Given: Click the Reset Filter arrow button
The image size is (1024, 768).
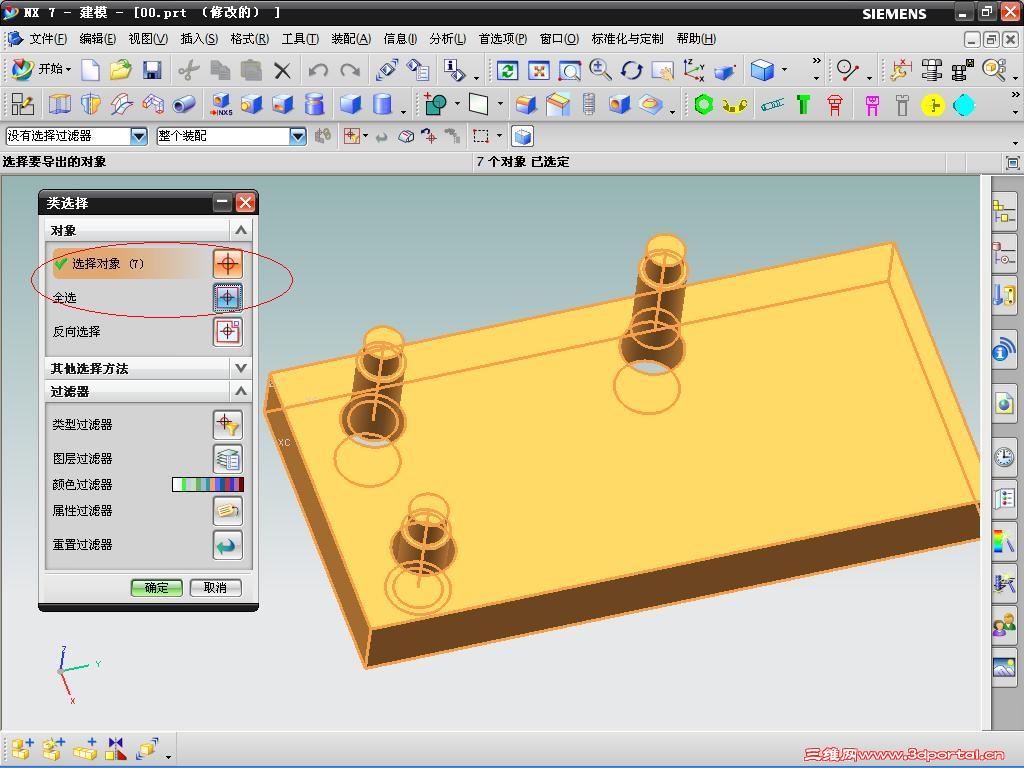Looking at the screenshot, I should click(227, 545).
